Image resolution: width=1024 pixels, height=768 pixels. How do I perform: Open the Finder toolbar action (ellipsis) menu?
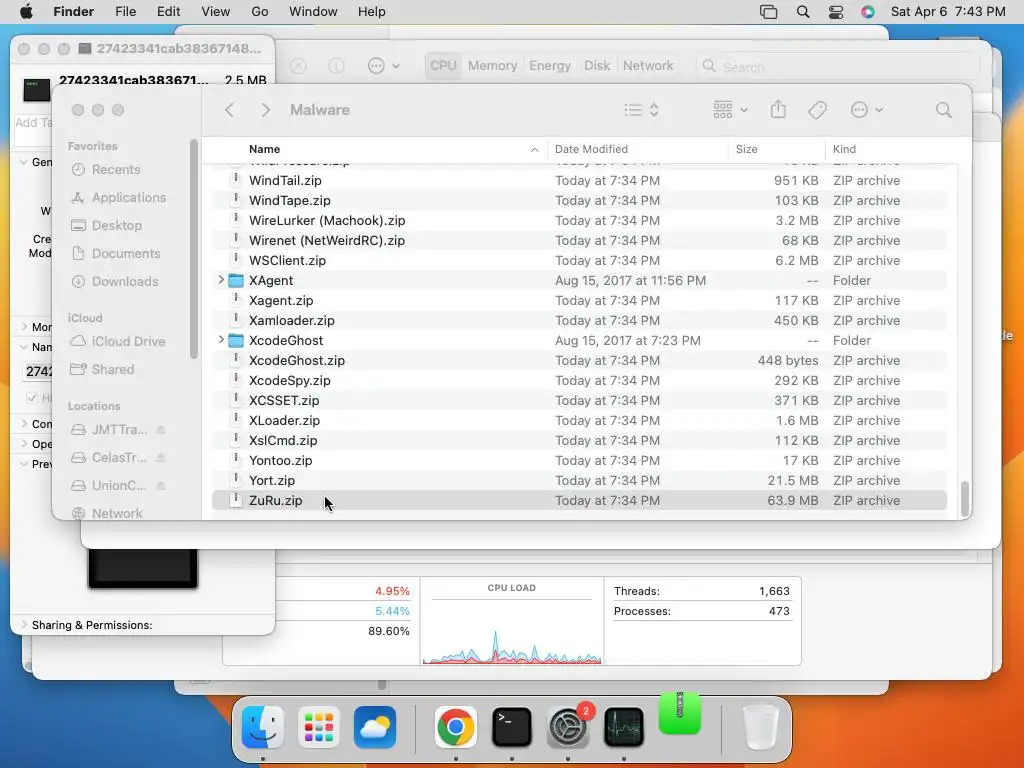tap(867, 110)
